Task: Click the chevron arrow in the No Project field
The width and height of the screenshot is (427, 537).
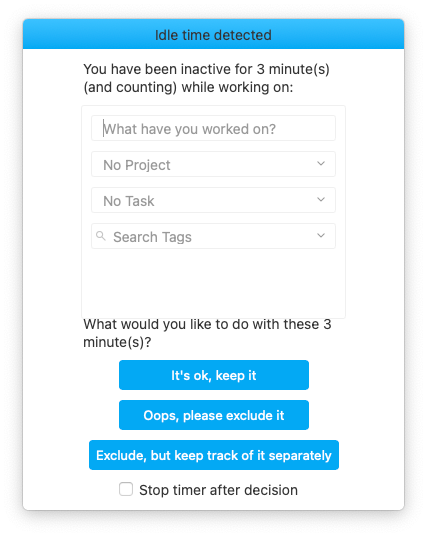Action: pyautogui.click(x=321, y=164)
